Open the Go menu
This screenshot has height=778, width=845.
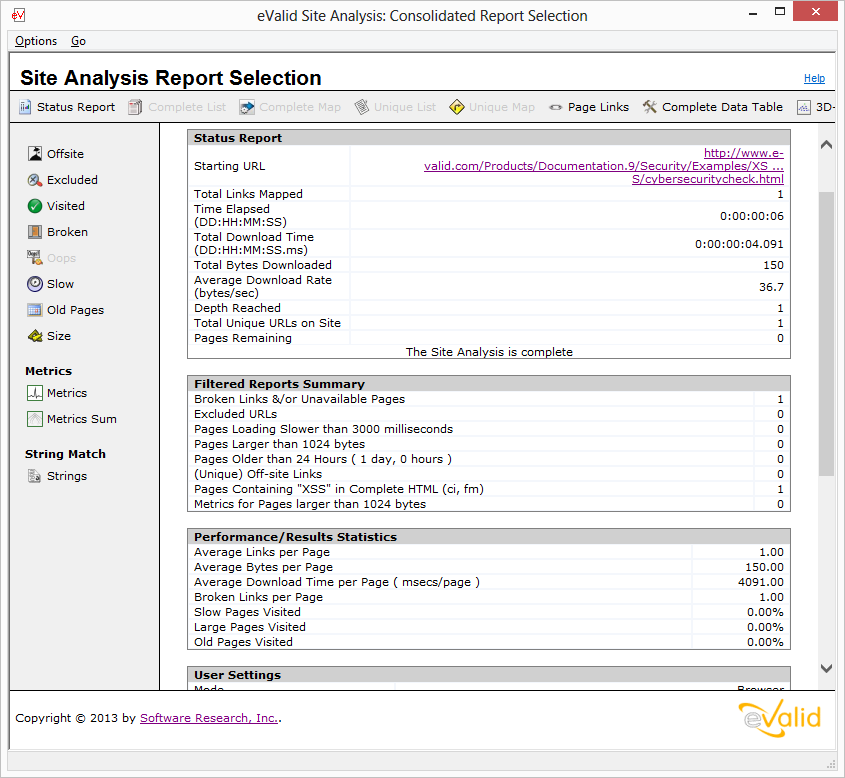pos(78,41)
